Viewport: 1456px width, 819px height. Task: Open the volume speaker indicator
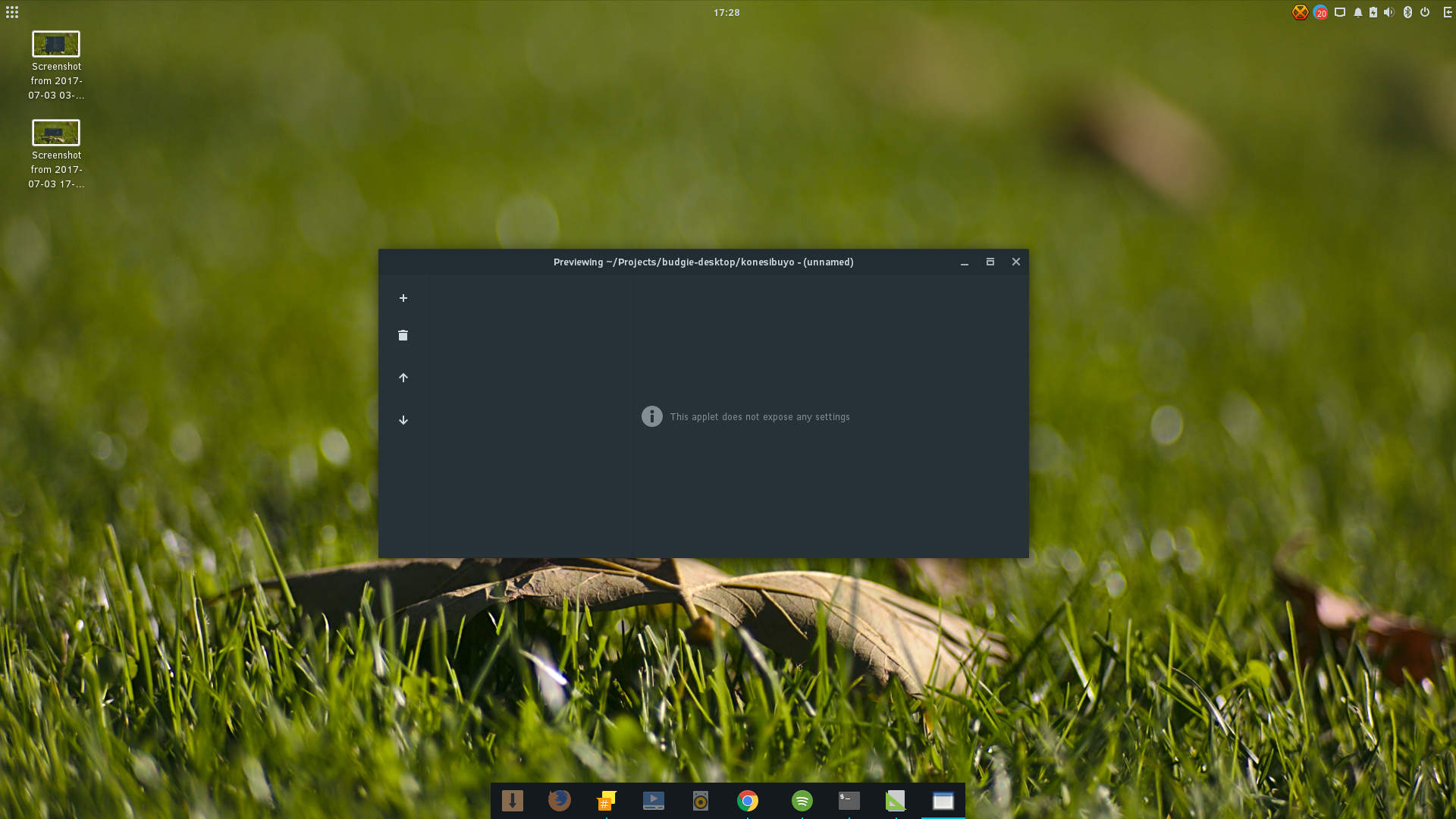[x=1389, y=12]
